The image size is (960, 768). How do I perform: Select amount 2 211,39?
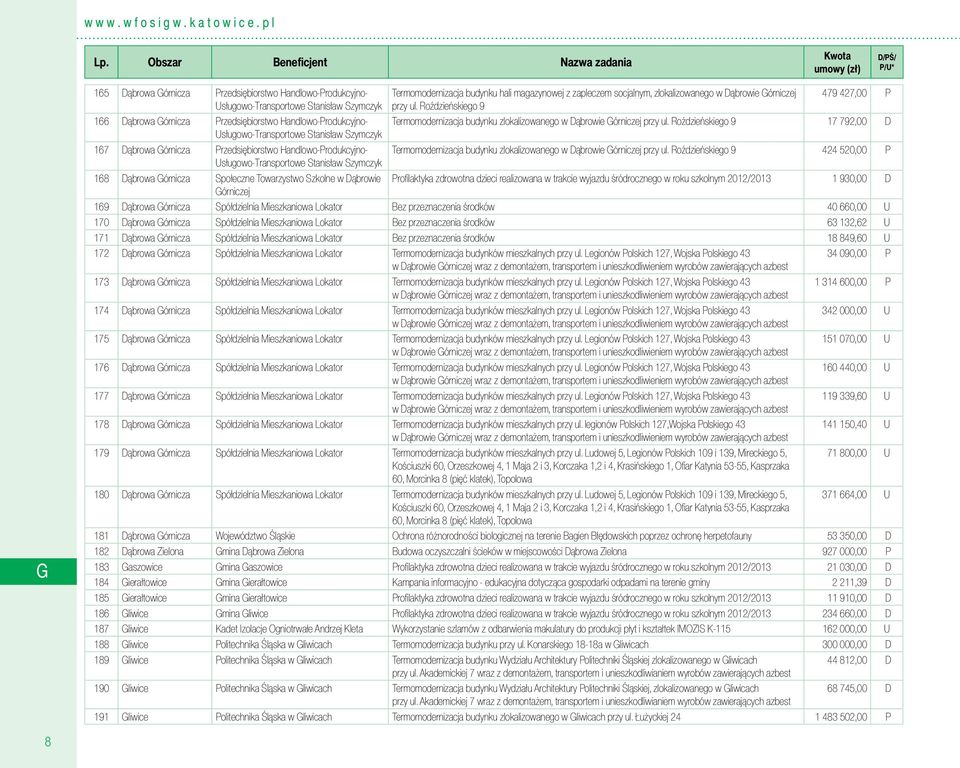pos(850,582)
